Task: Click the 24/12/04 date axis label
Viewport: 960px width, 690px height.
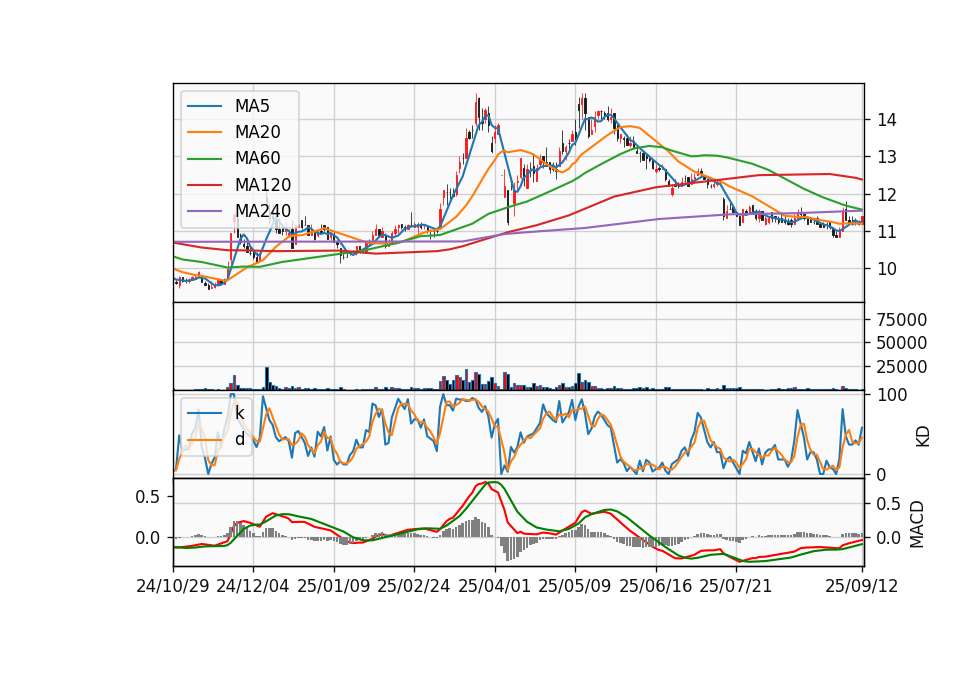Action: click(253, 587)
